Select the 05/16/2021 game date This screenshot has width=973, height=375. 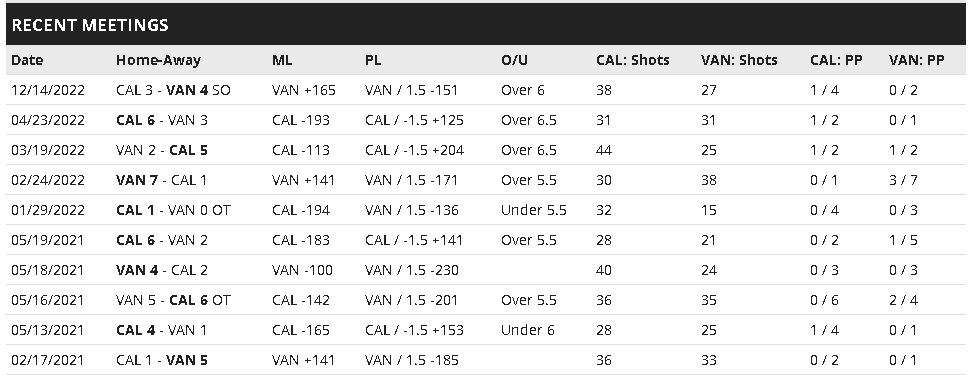(47, 300)
